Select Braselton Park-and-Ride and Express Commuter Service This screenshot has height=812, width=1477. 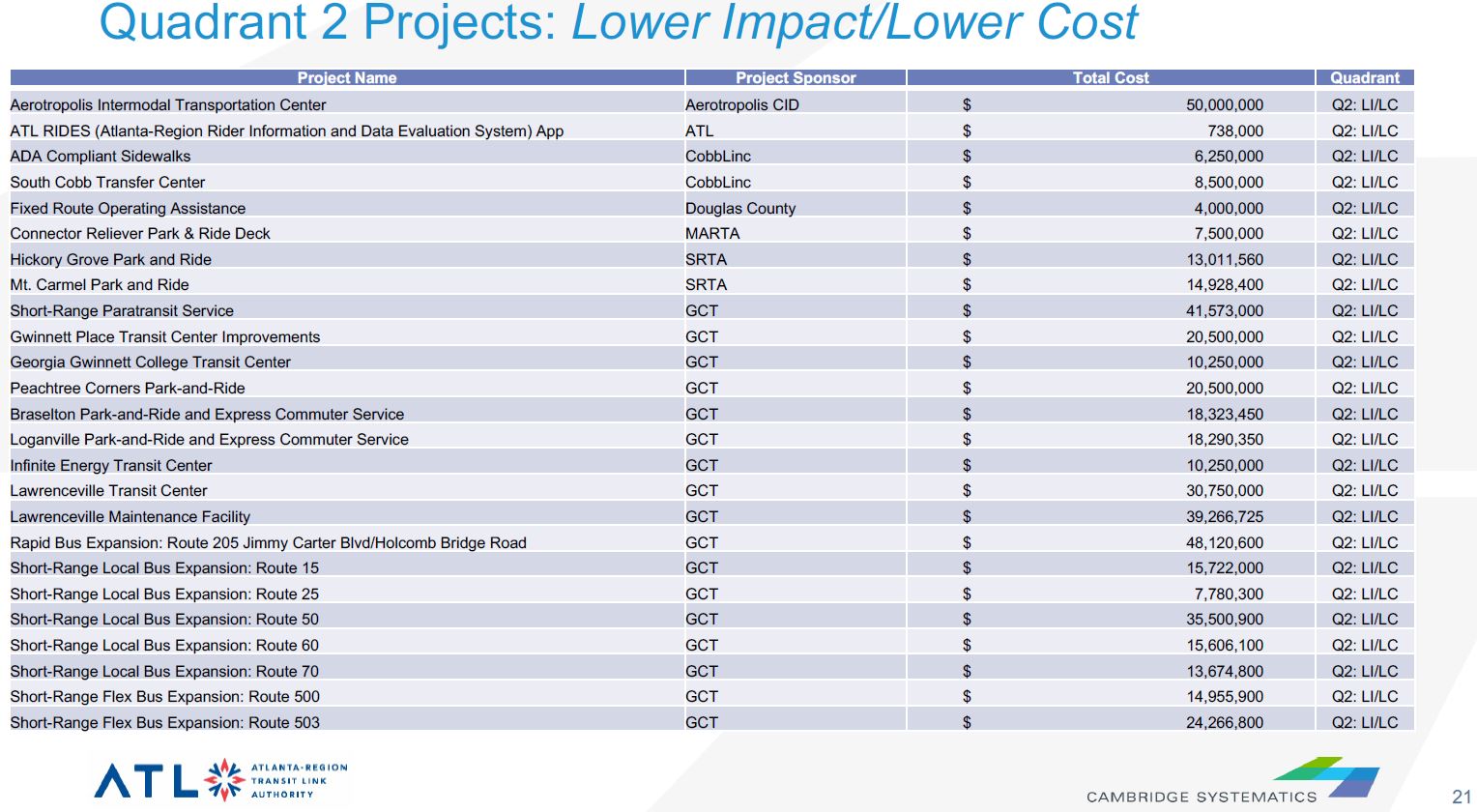pos(207,414)
